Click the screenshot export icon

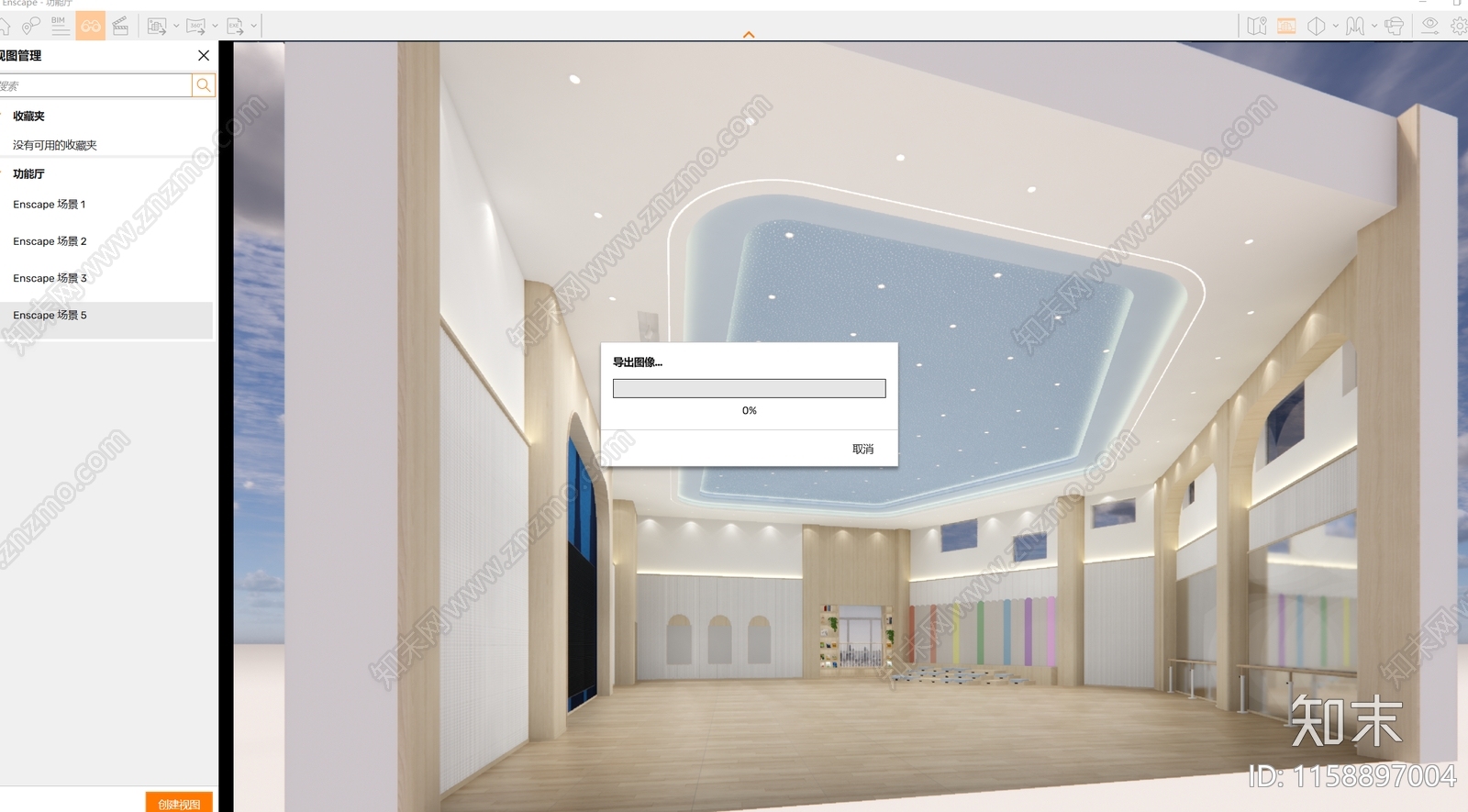point(157,27)
